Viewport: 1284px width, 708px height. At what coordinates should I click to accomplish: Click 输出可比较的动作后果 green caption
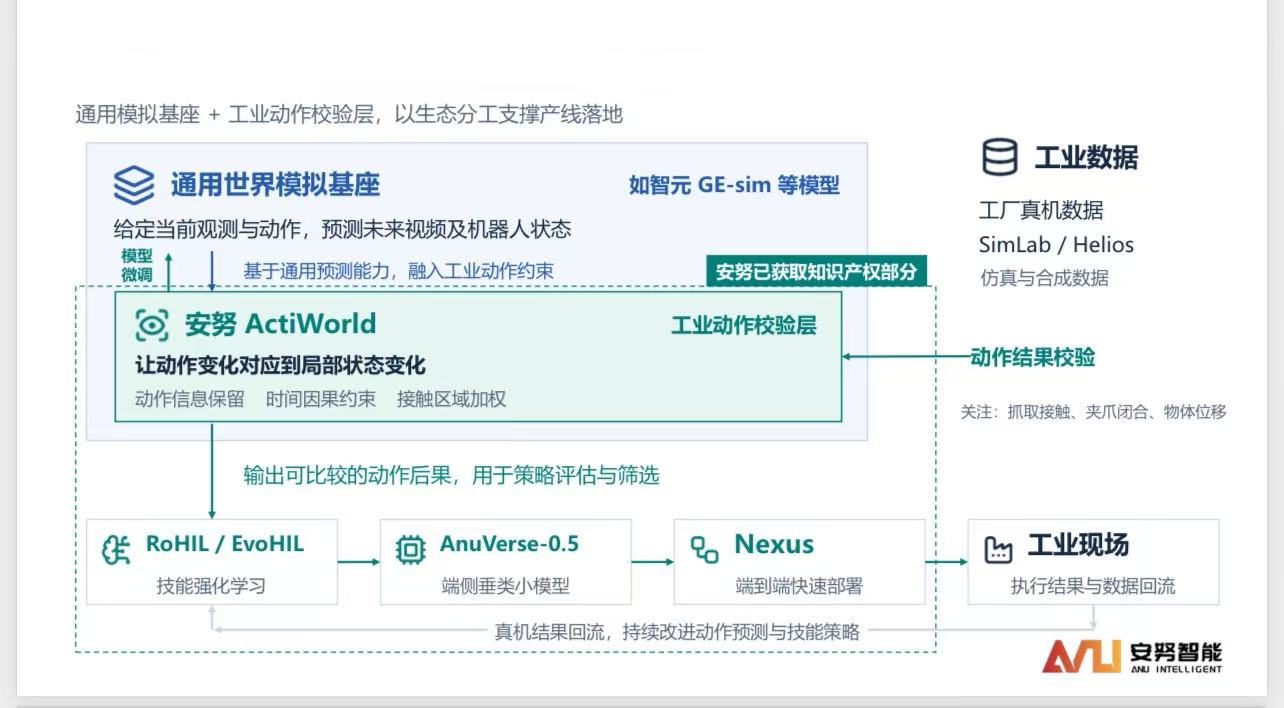pos(451,475)
